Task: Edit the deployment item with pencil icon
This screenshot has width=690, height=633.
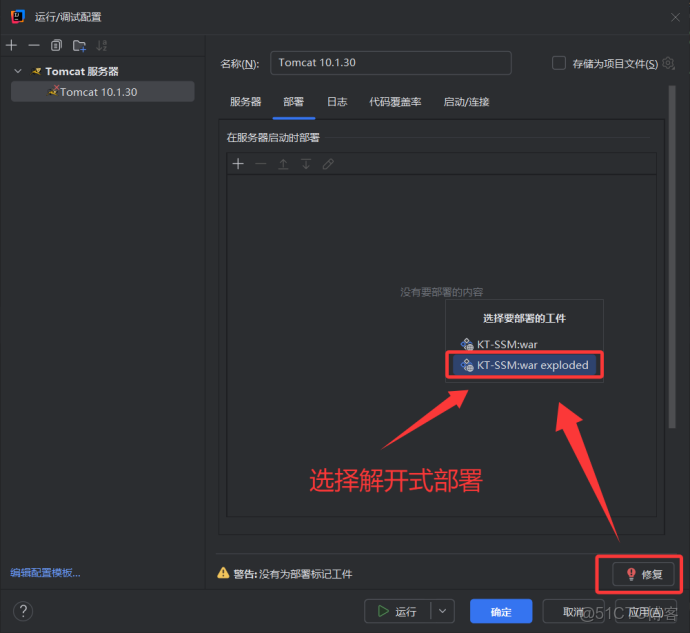Action: [x=328, y=164]
